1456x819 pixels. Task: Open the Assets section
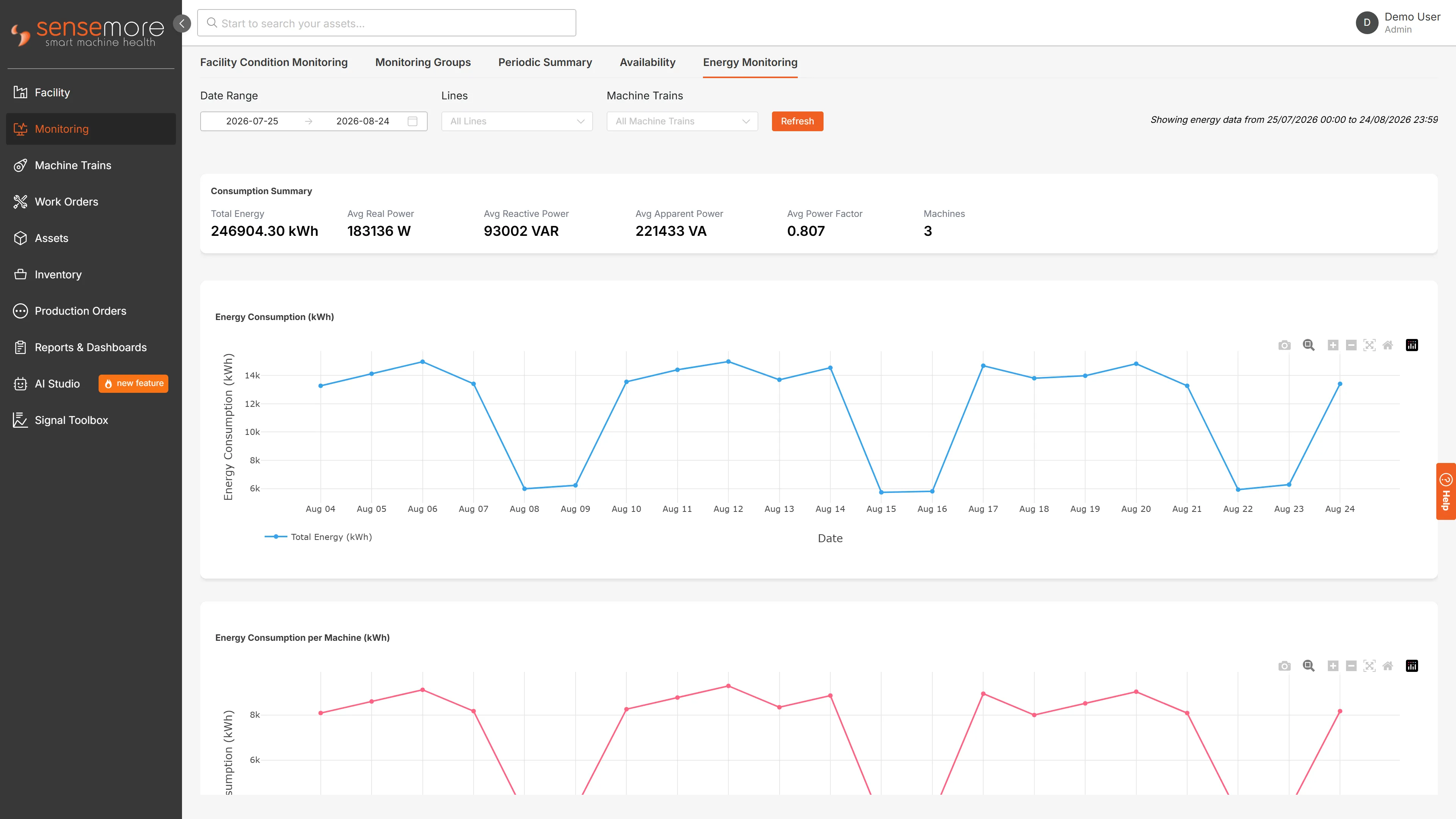pyautogui.click(x=91, y=238)
